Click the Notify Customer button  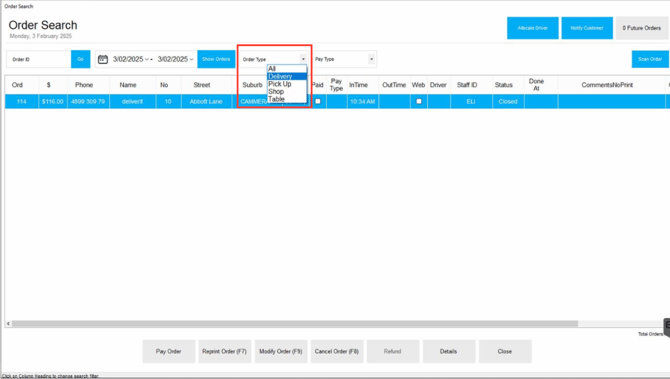click(x=587, y=28)
